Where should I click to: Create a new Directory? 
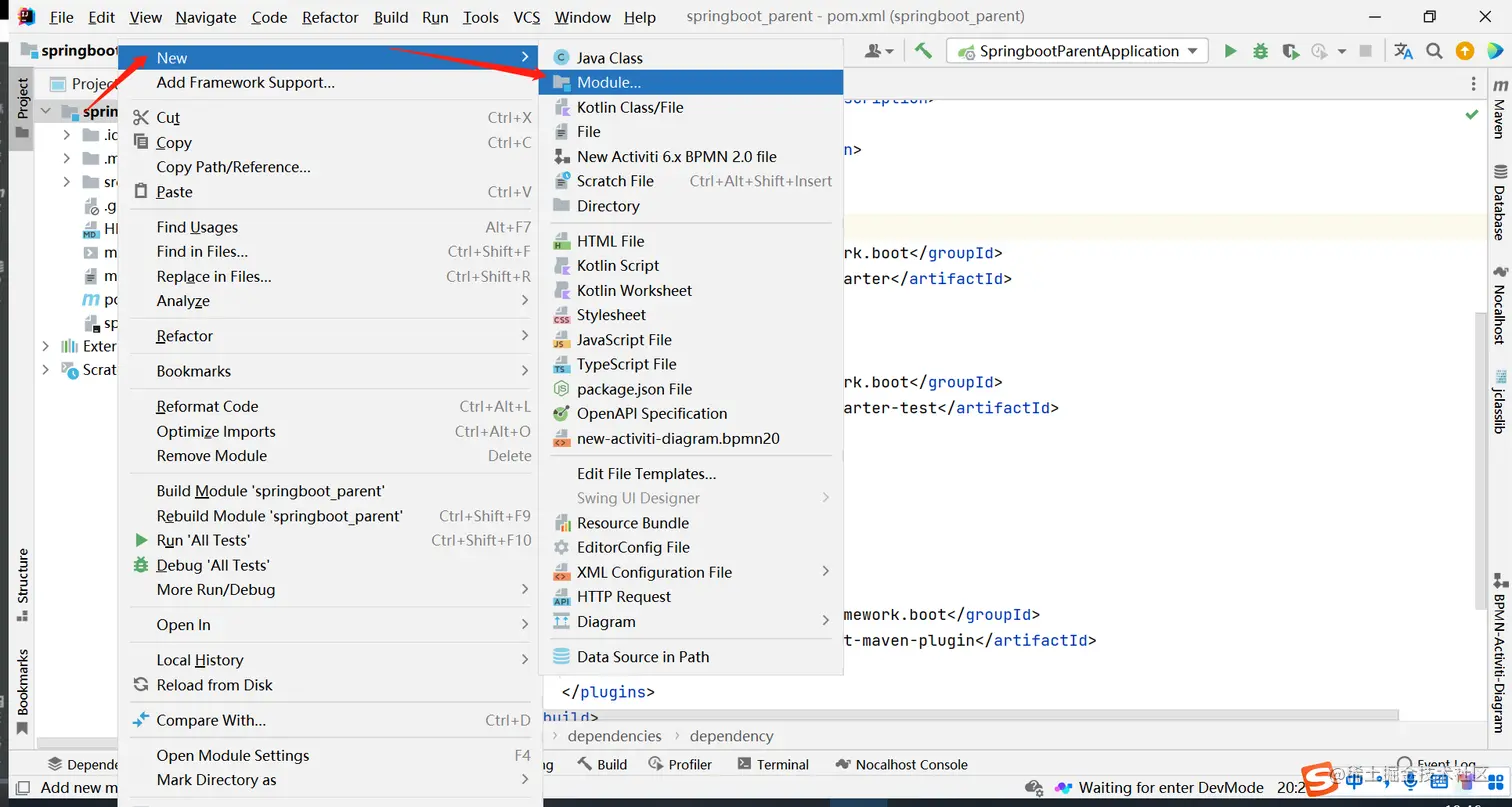click(691, 206)
